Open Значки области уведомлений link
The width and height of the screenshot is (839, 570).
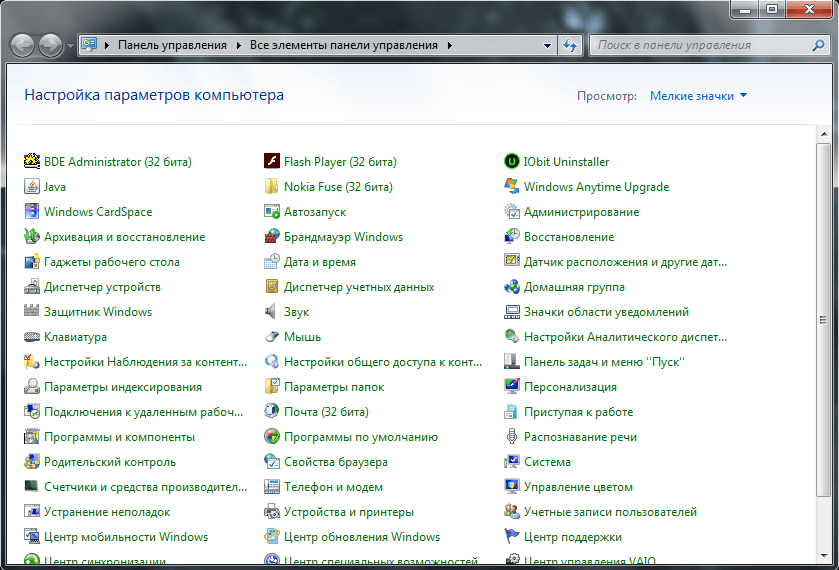606,311
